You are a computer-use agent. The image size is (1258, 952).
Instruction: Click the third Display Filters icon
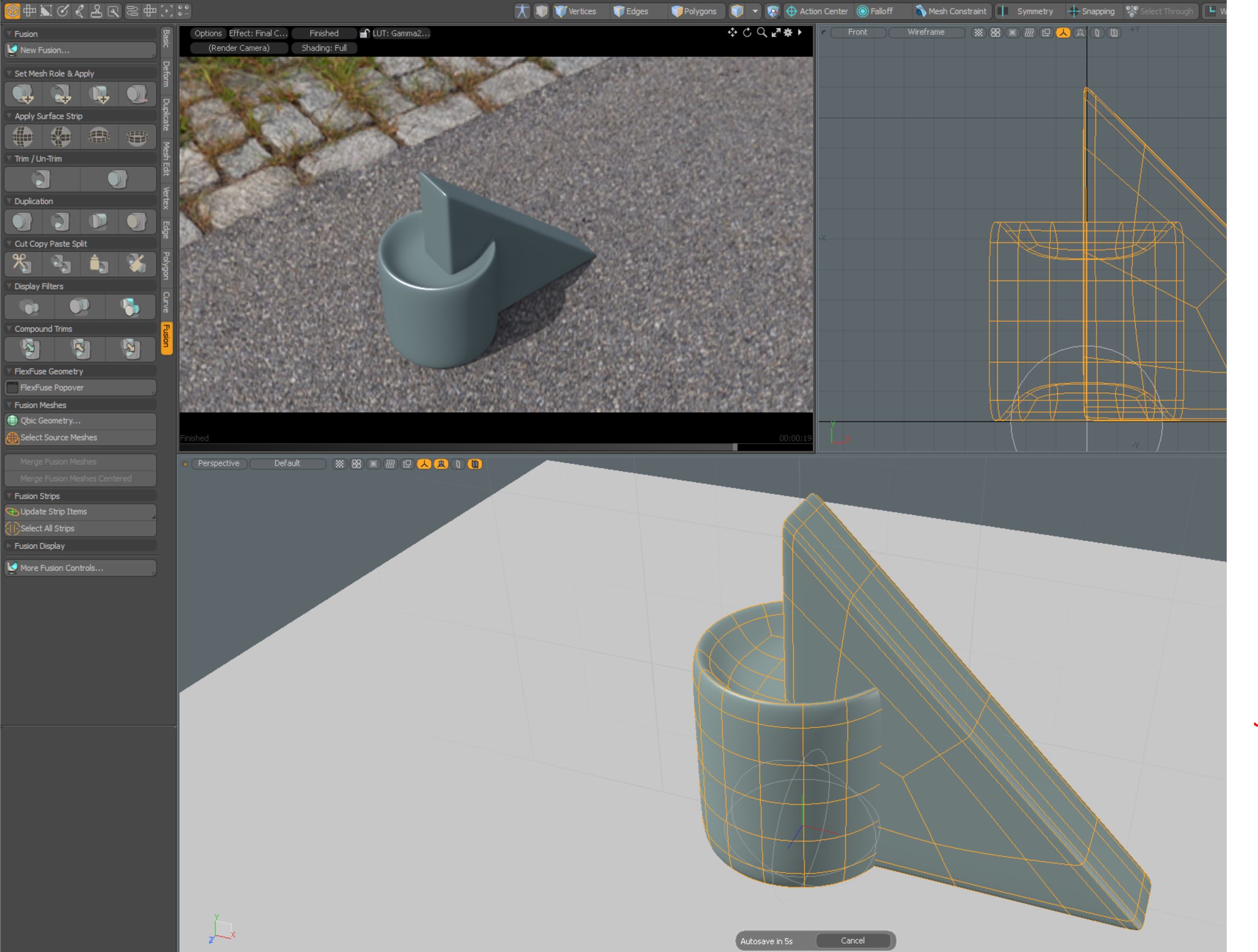(x=130, y=307)
